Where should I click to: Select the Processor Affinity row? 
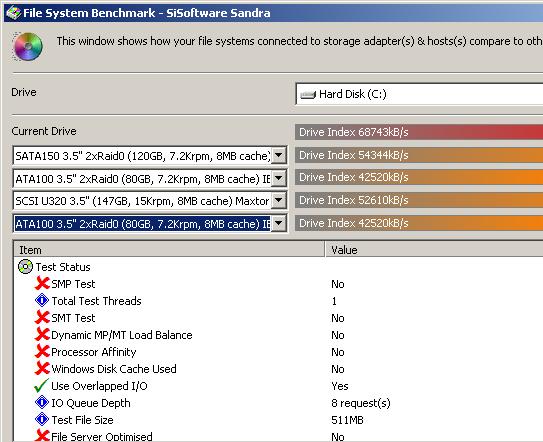click(x=278, y=352)
